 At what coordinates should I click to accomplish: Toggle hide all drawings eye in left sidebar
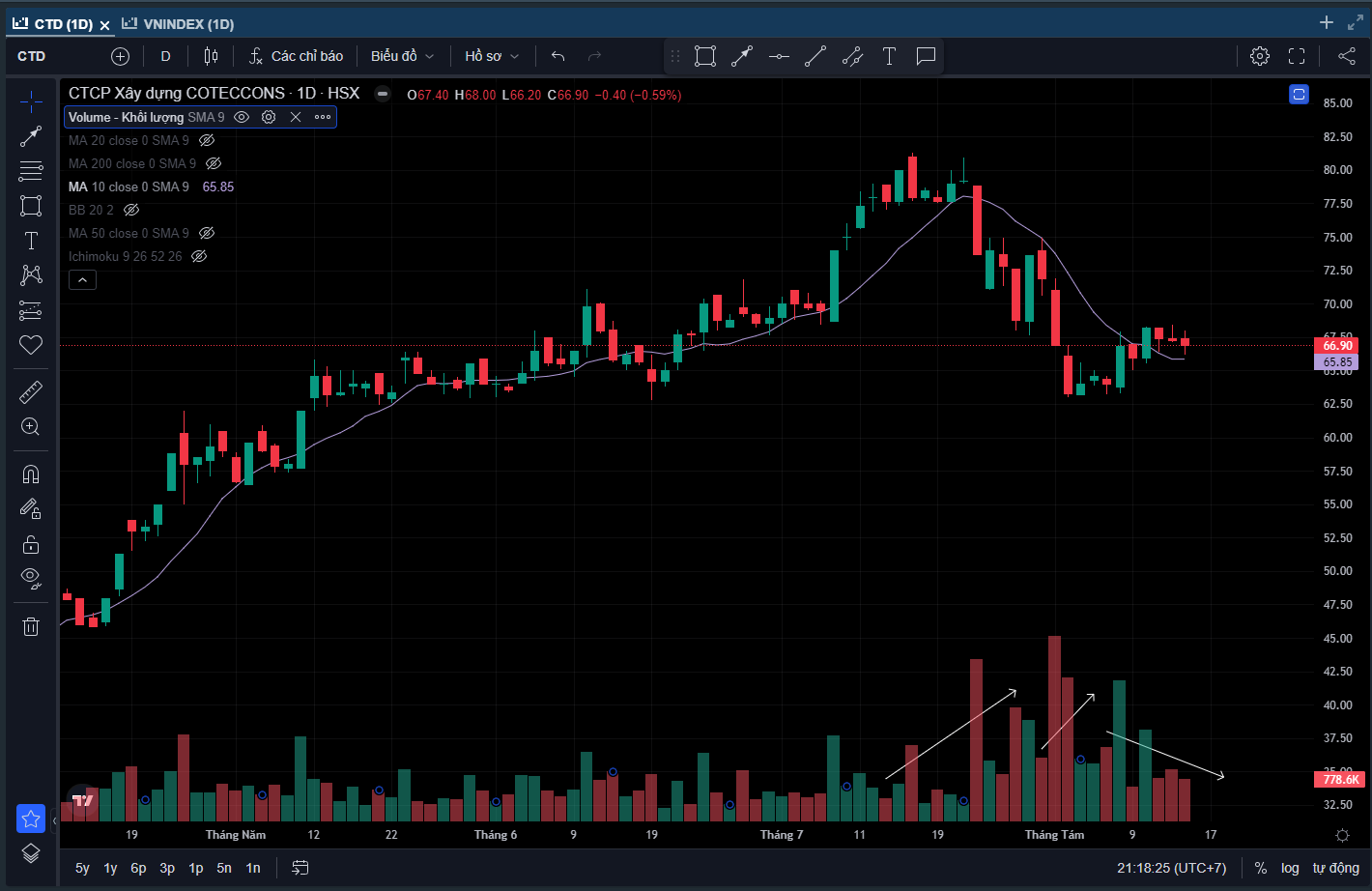pos(31,578)
